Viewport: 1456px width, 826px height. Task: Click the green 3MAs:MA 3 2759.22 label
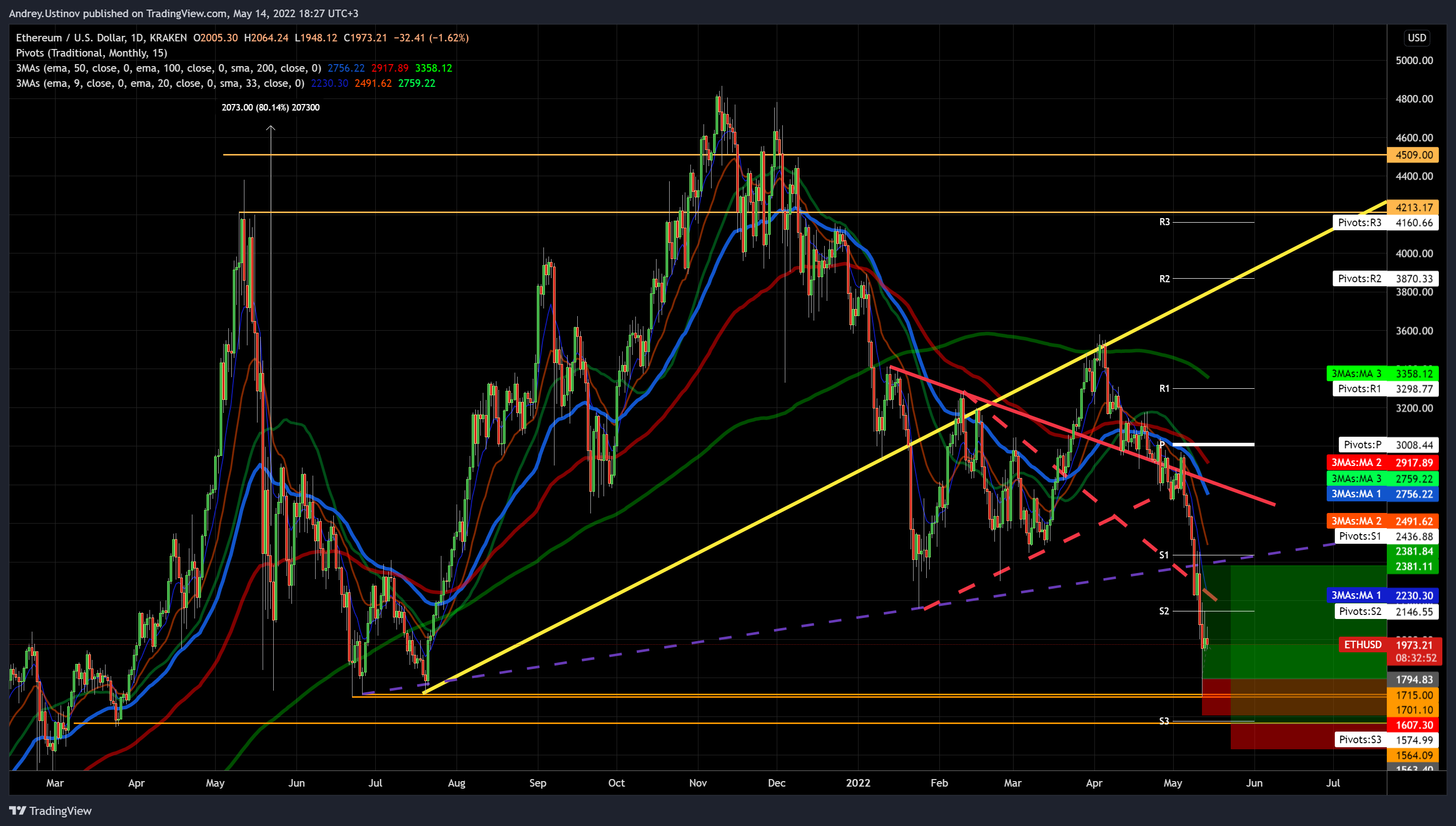point(1383,479)
